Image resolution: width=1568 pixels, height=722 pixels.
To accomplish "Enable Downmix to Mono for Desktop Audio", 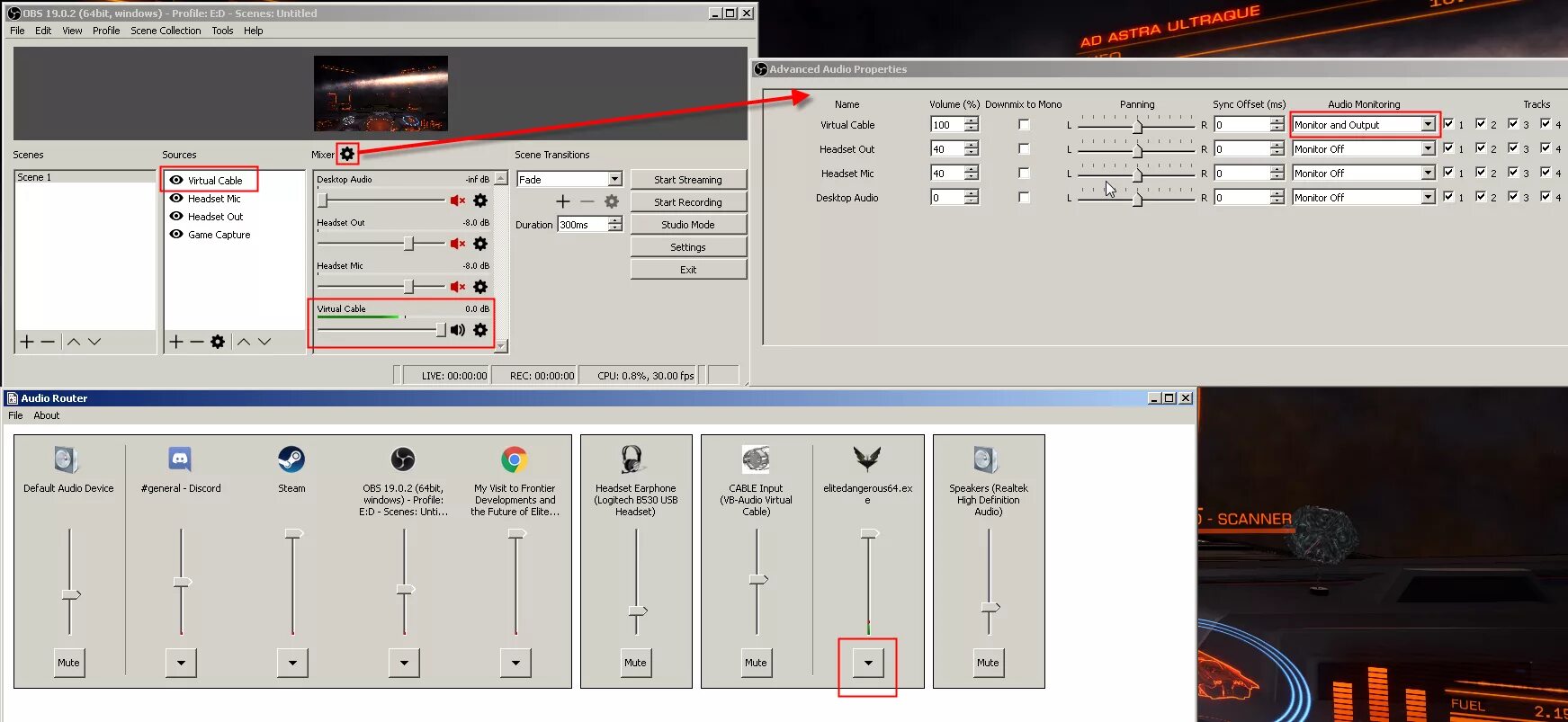I will [x=1024, y=198].
